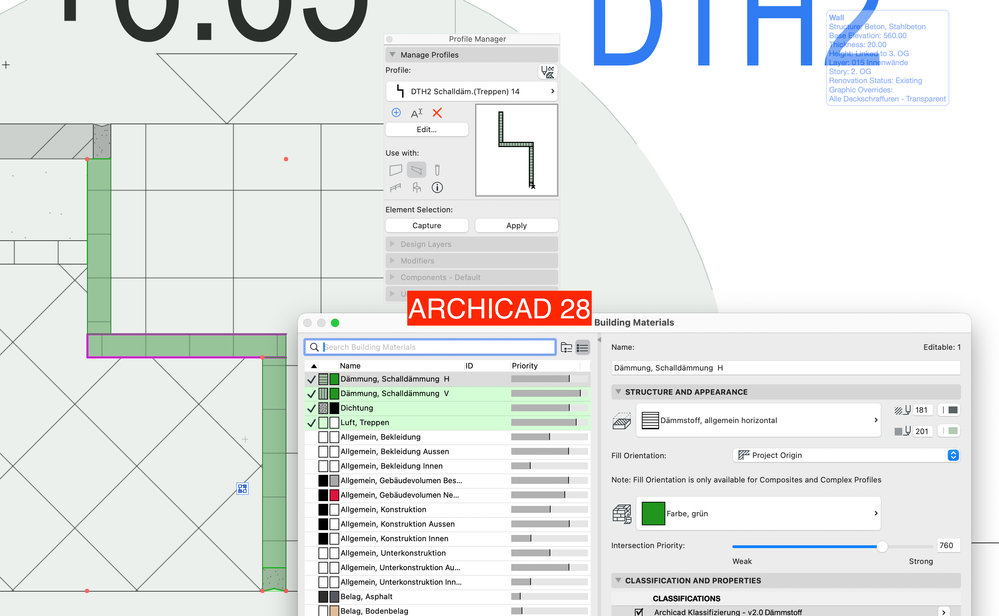Select Allgemein, Unterkonstruktion material
999x616 pixels.
tap(447, 553)
